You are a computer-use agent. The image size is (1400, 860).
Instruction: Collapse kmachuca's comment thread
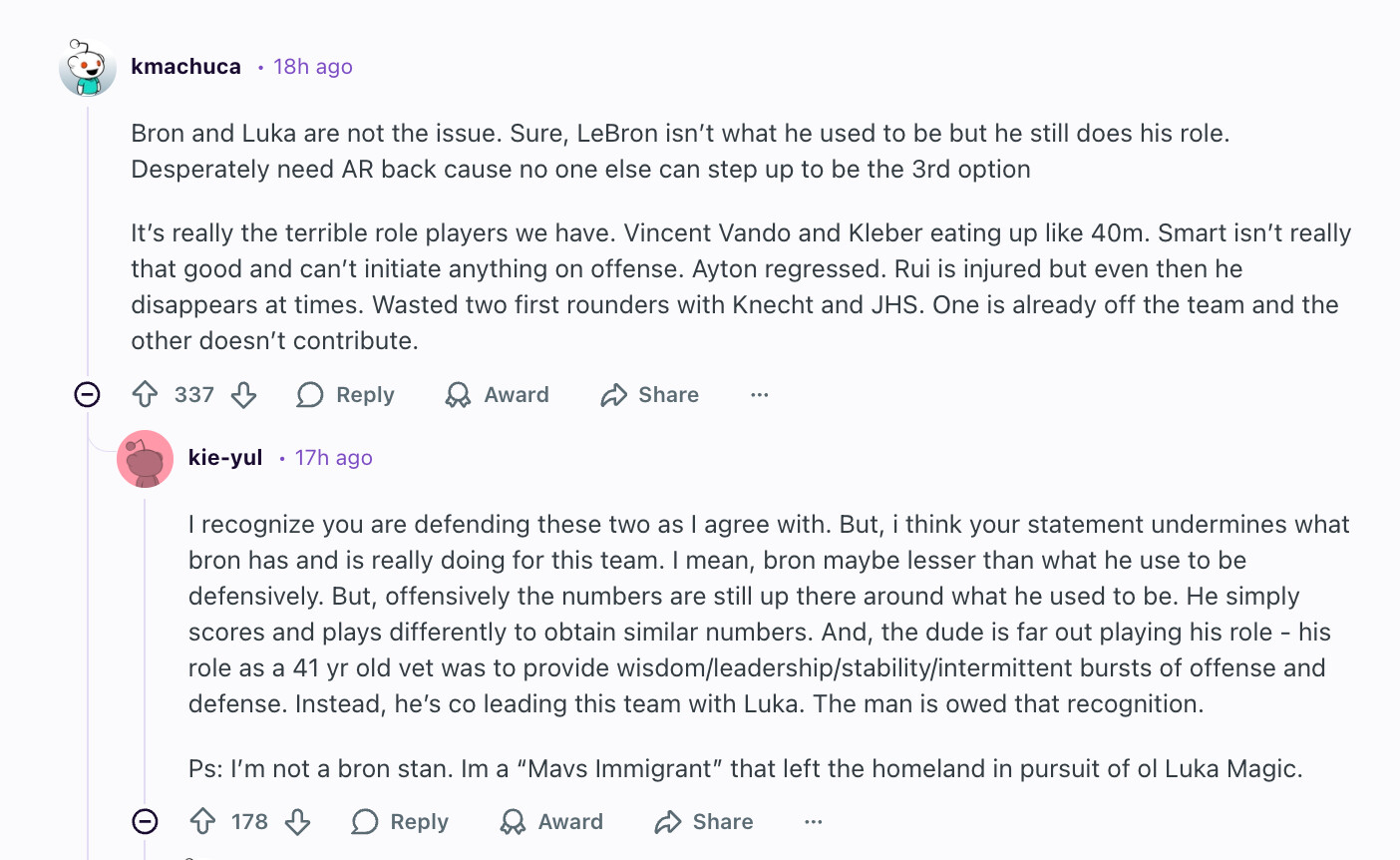(x=88, y=395)
